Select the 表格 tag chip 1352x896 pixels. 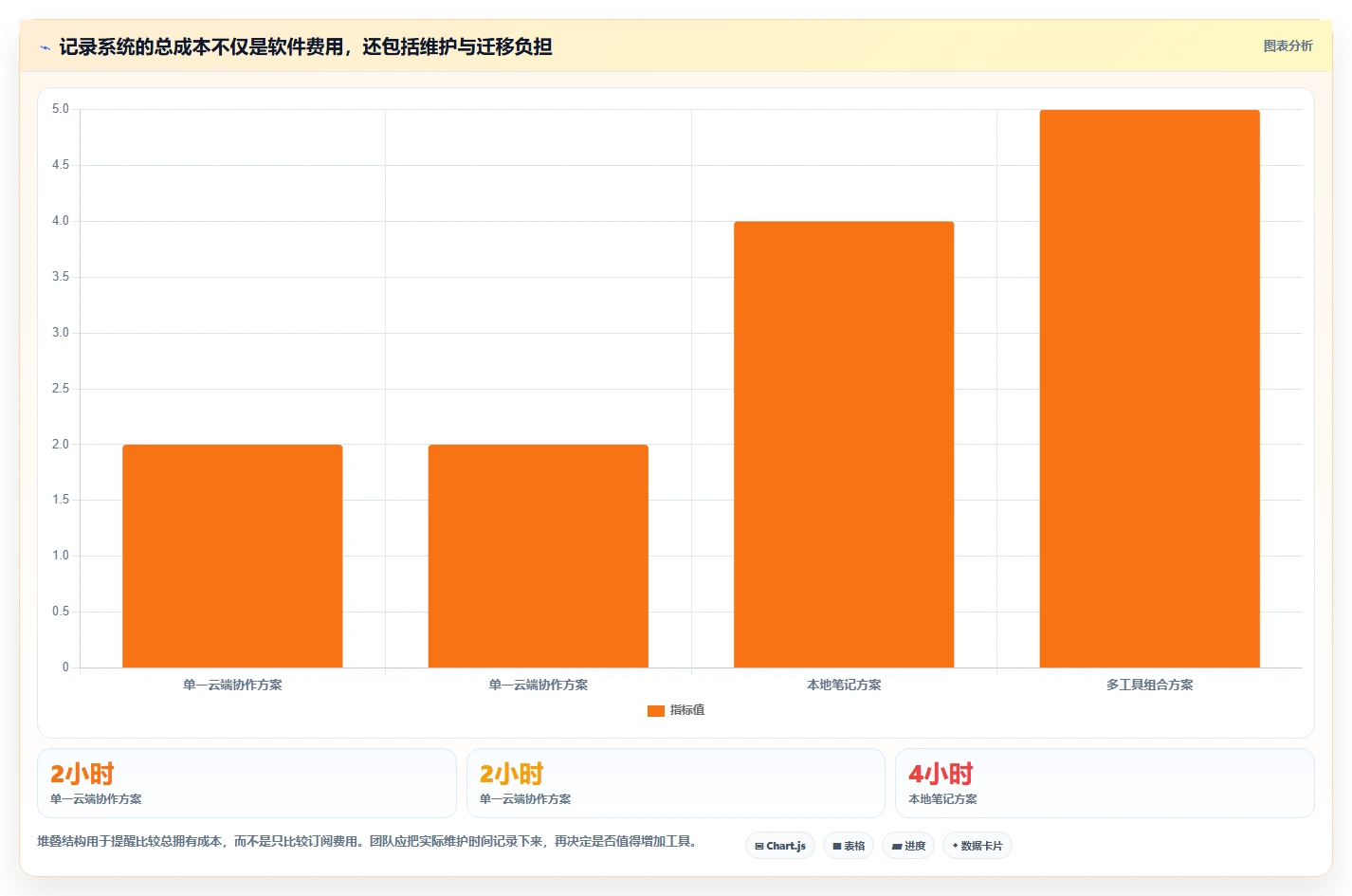[849, 846]
